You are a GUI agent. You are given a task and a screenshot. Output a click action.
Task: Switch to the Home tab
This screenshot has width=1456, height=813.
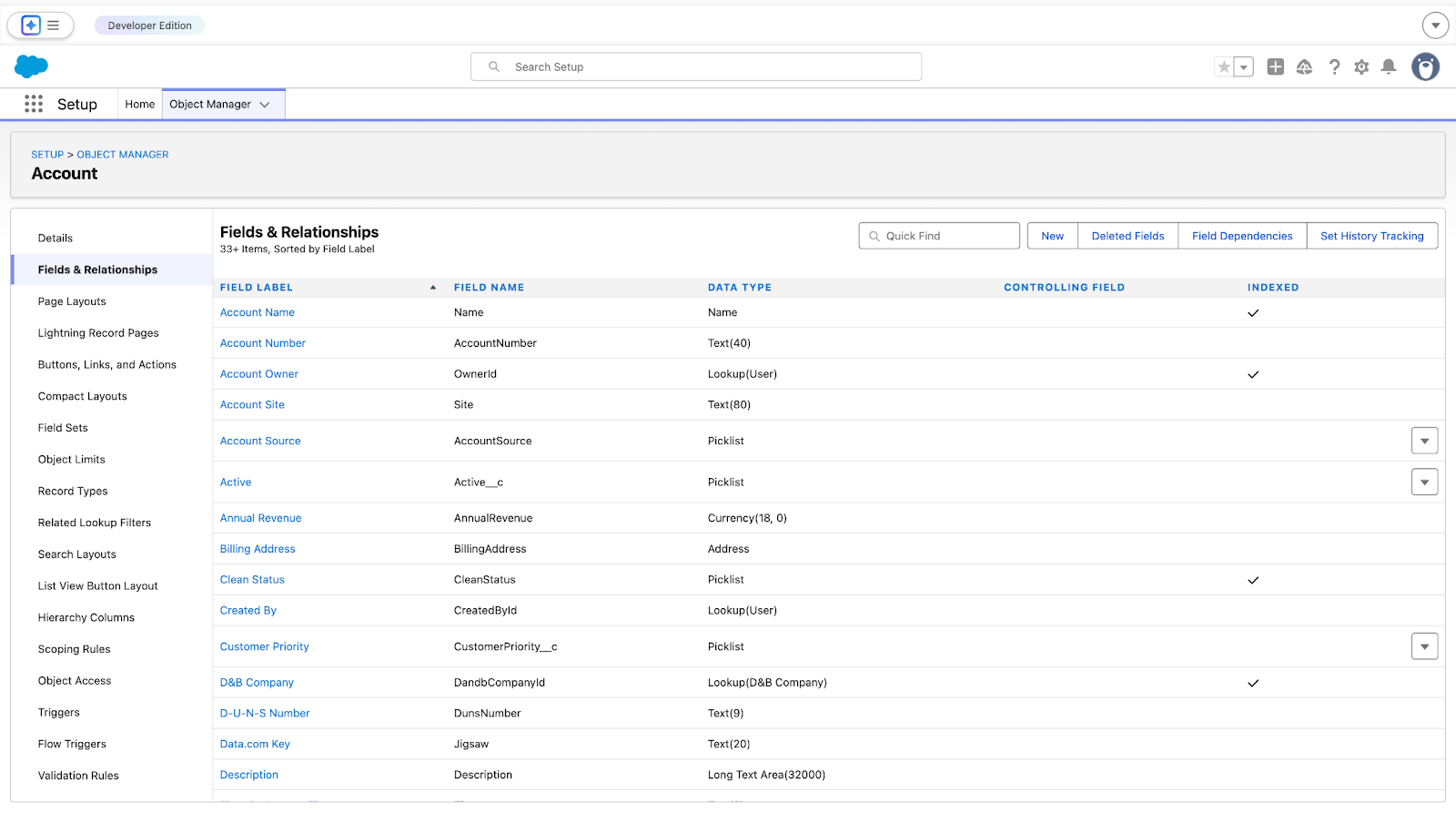[x=140, y=104]
